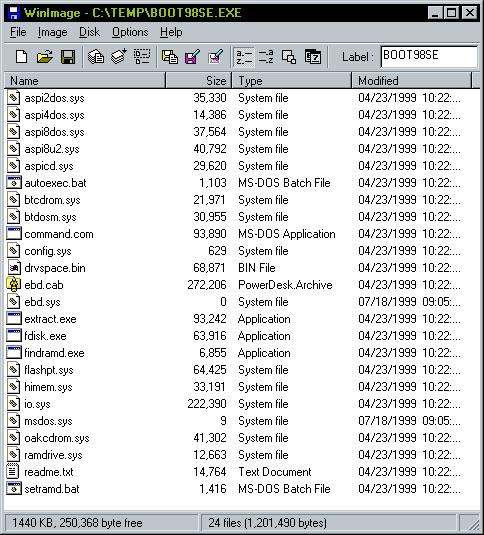Select file name btdosm.sys
The width and height of the screenshot is (484, 535).
pyautogui.click(x=50, y=217)
